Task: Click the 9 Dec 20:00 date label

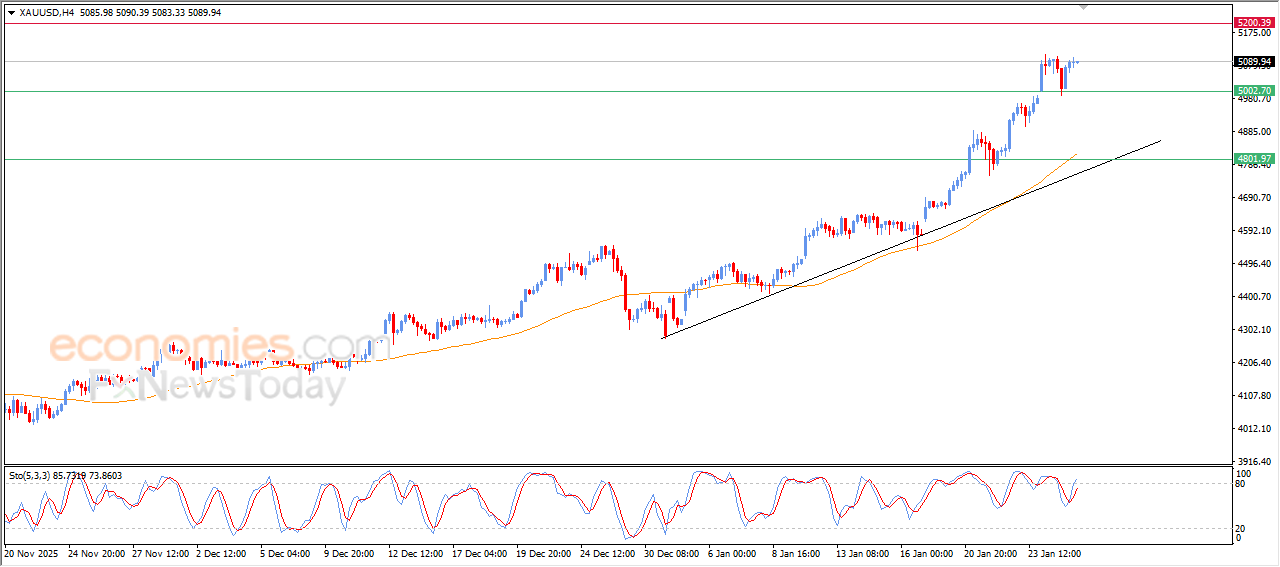Action: 350,553
